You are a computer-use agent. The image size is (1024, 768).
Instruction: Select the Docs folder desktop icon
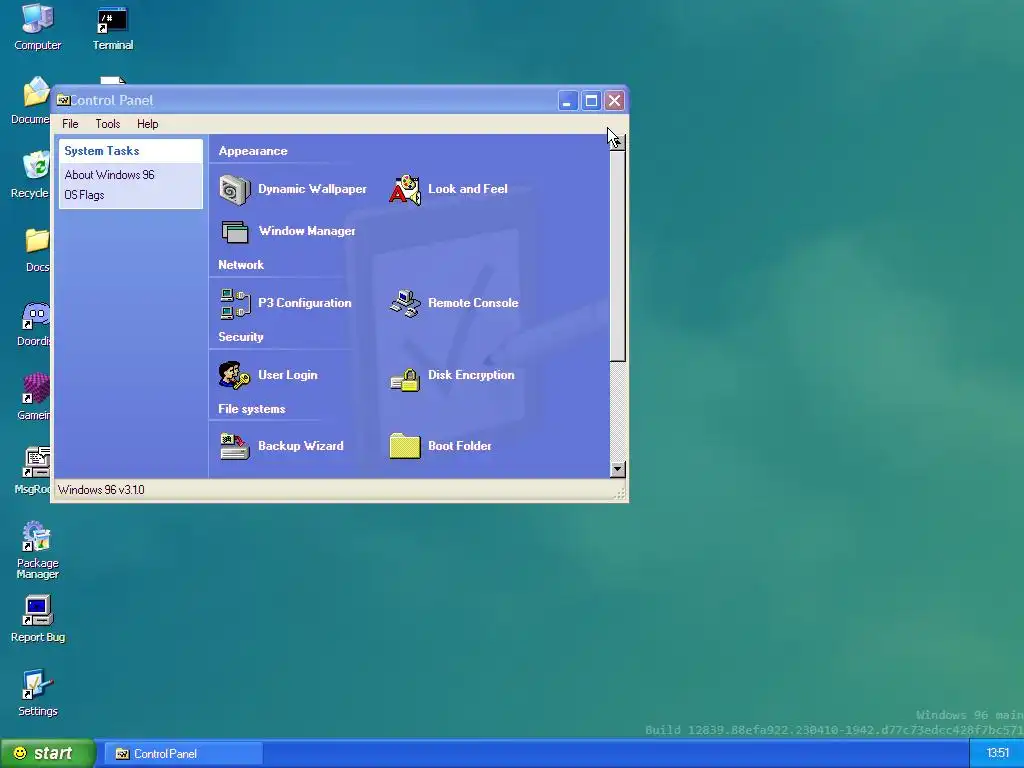point(38,240)
